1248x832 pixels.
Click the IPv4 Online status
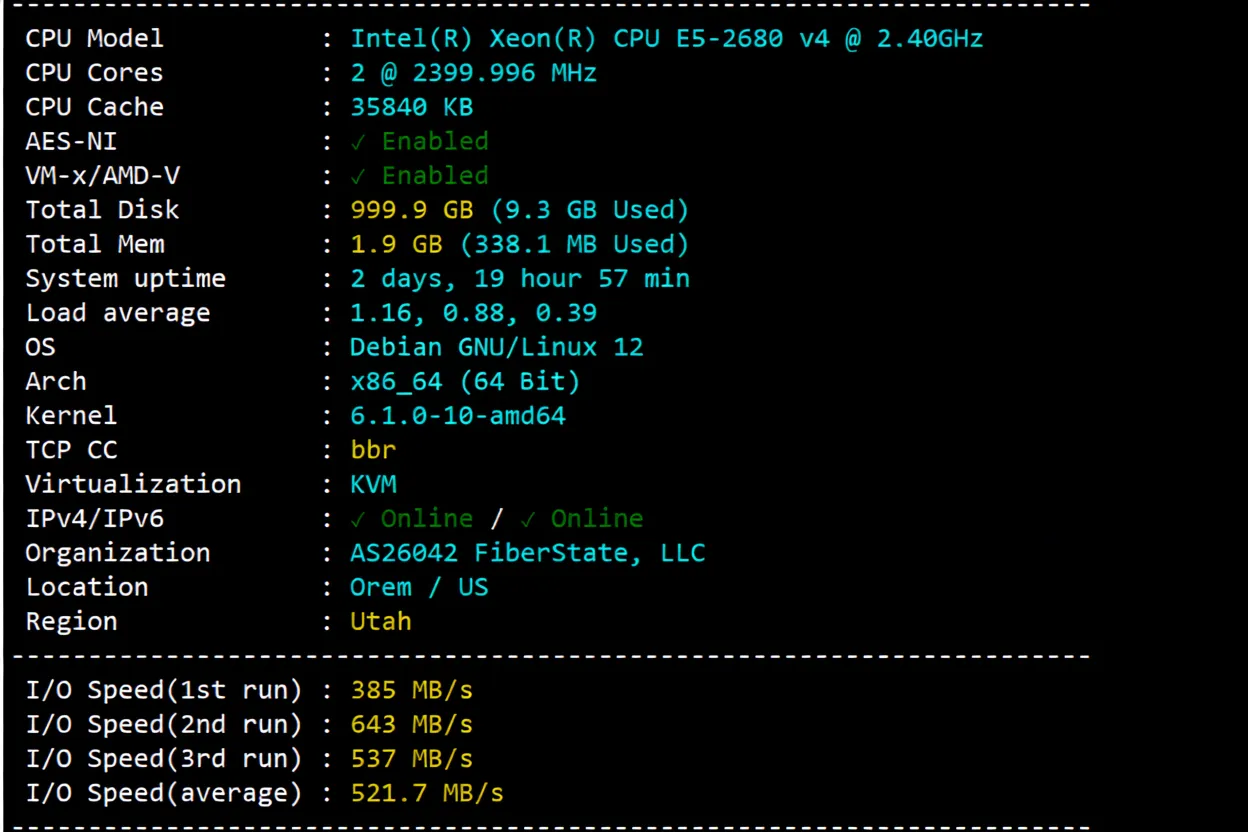point(411,518)
